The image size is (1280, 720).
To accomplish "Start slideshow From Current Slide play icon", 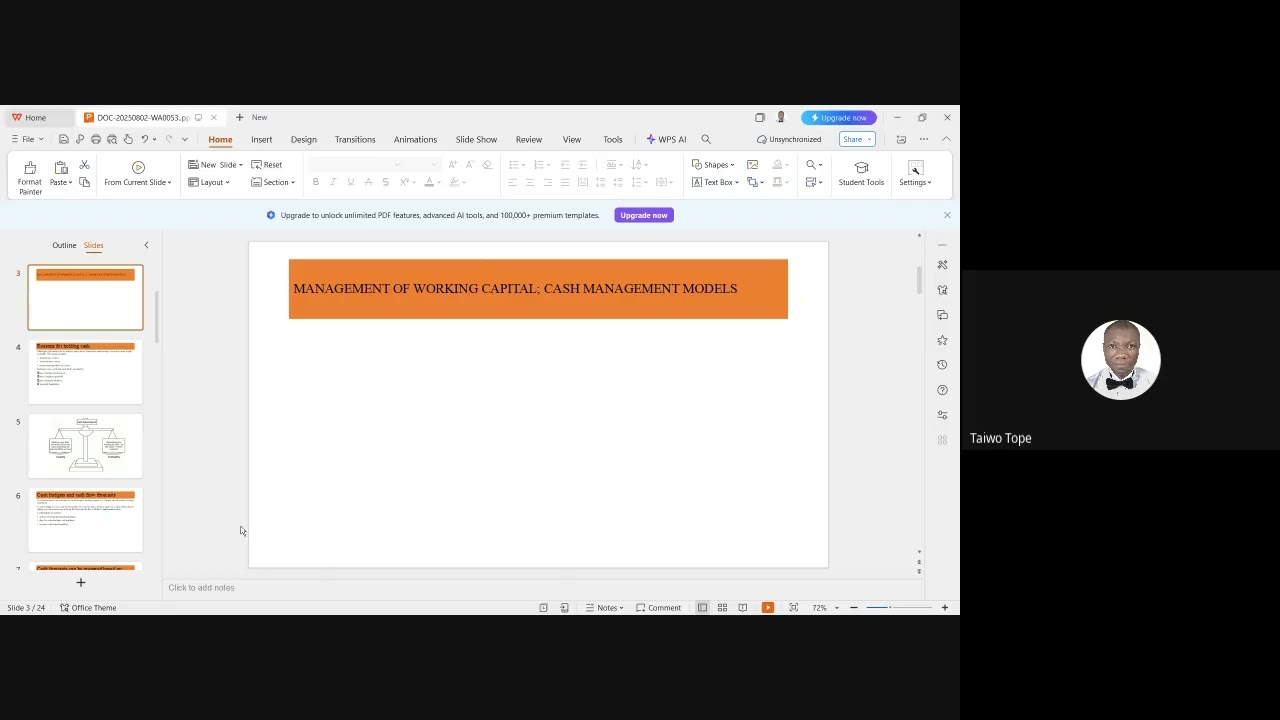I will pos(138,167).
